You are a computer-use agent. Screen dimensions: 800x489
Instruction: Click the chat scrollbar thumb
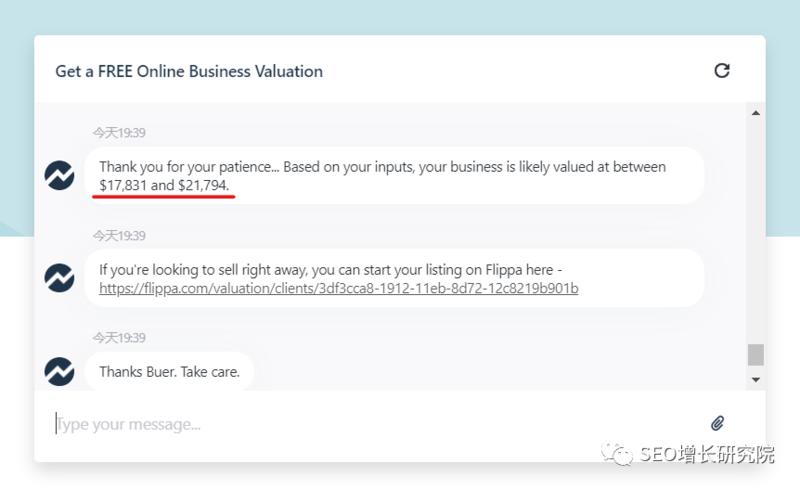point(756,354)
